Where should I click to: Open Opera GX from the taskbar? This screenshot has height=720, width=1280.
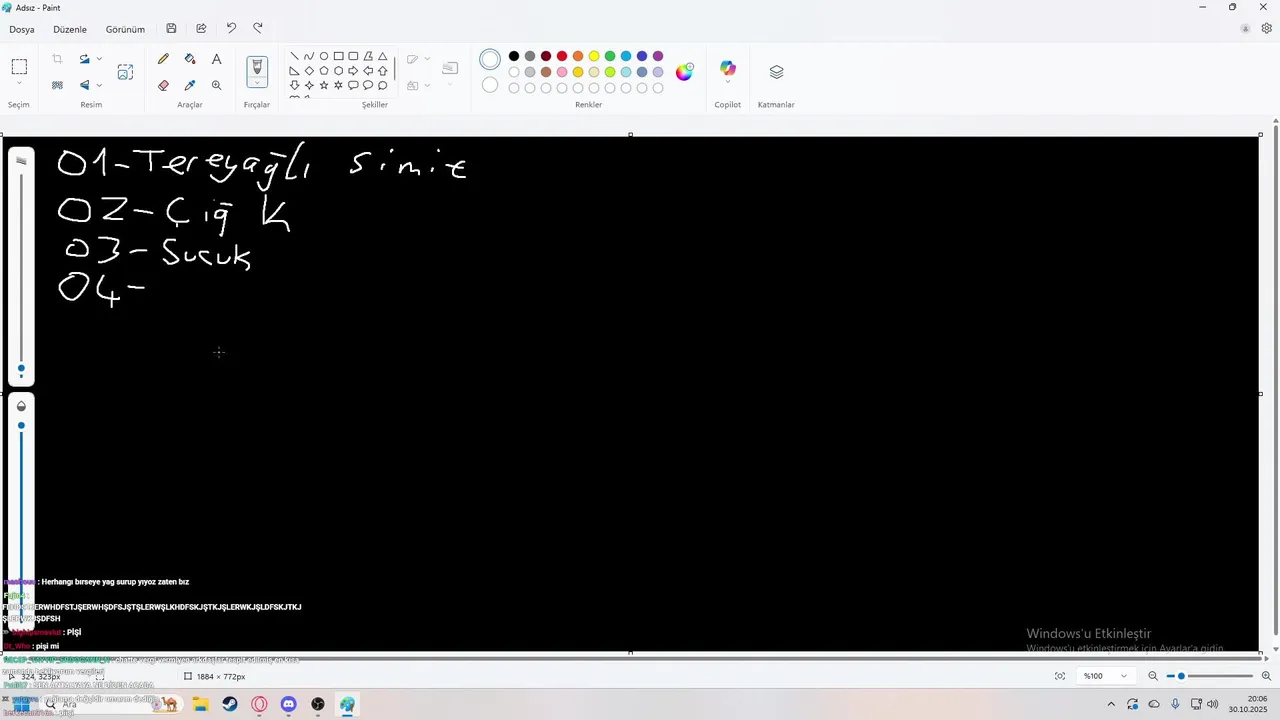[260, 704]
